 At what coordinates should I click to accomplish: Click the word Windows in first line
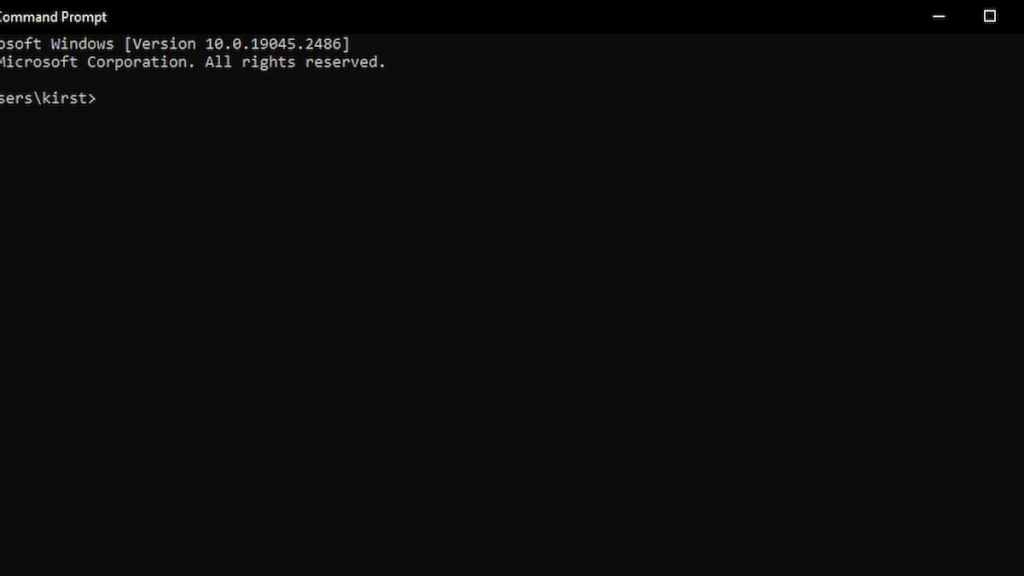pyautogui.click(x=82, y=44)
